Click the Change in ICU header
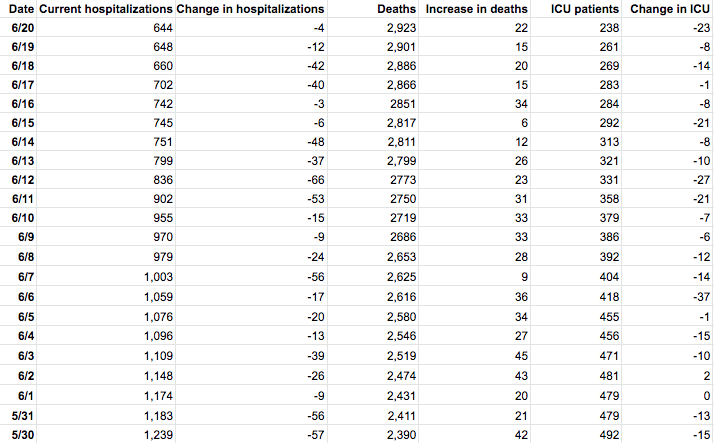 tap(669, 9)
